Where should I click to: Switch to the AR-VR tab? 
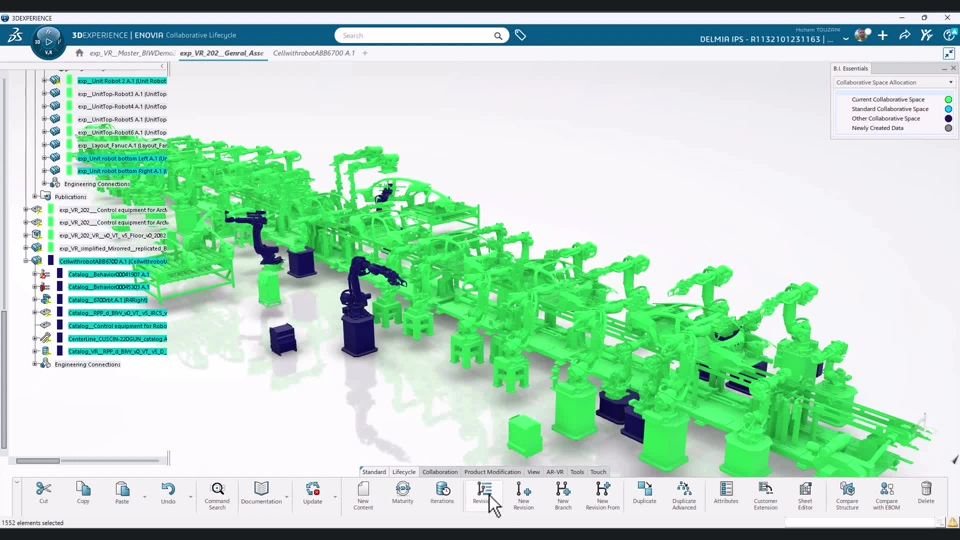tap(555, 472)
